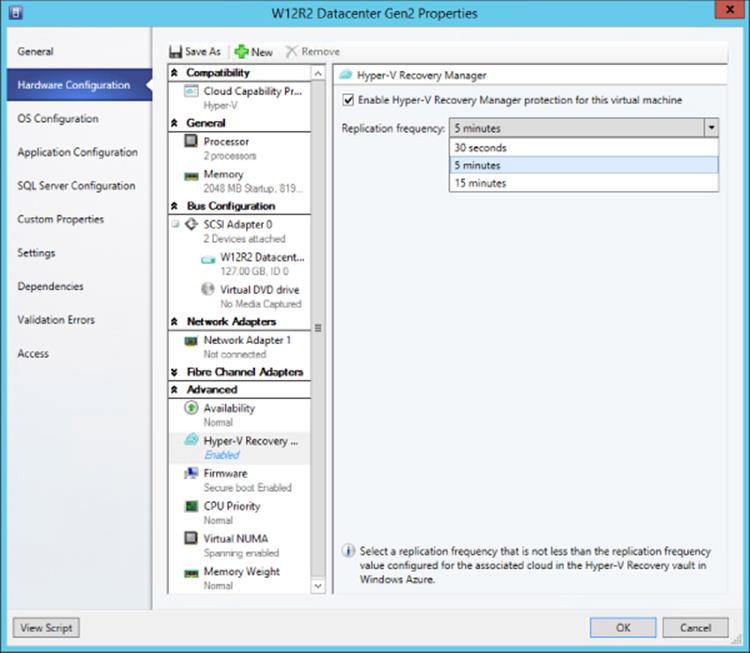Open SQL Server Configuration
This screenshot has height=653, width=750.
[x=79, y=185]
